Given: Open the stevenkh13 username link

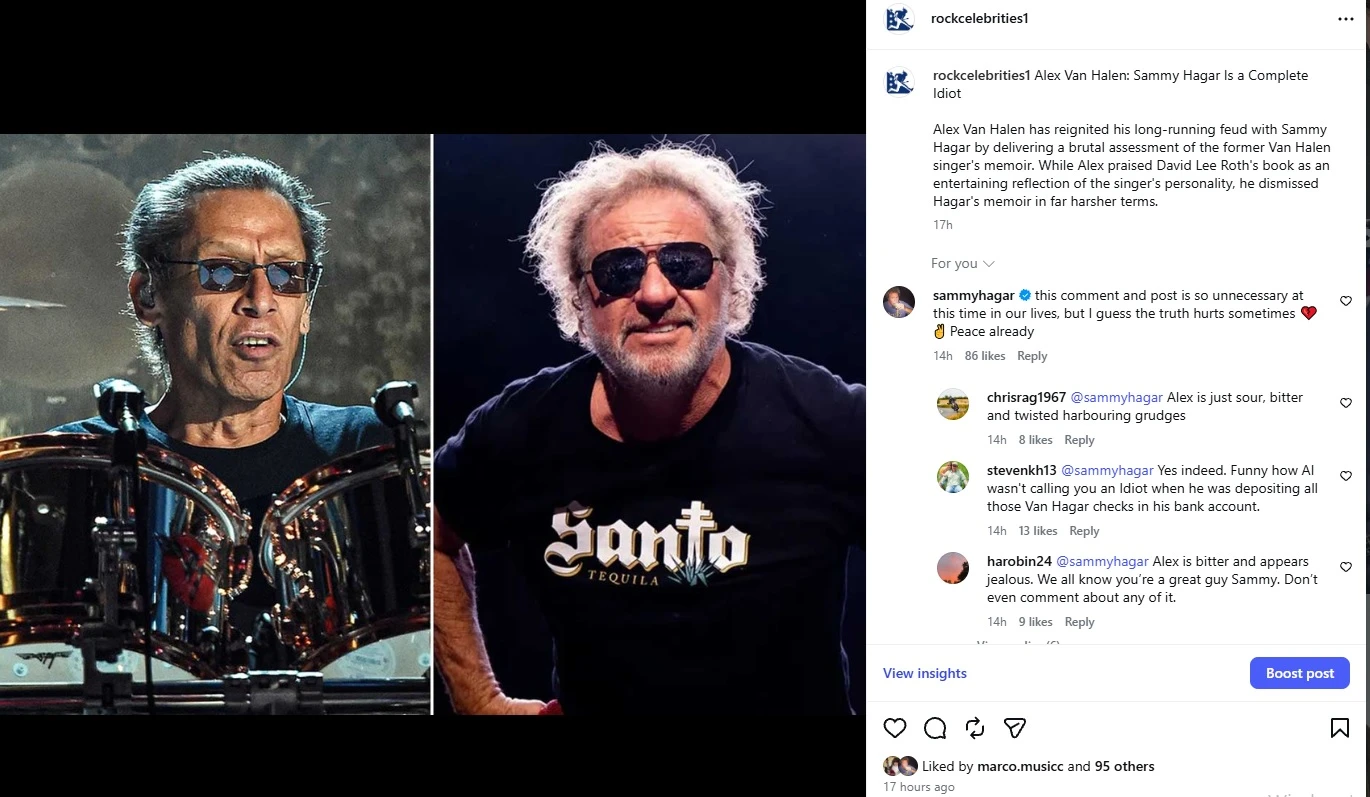Looking at the screenshot, I should (1022, 470).
